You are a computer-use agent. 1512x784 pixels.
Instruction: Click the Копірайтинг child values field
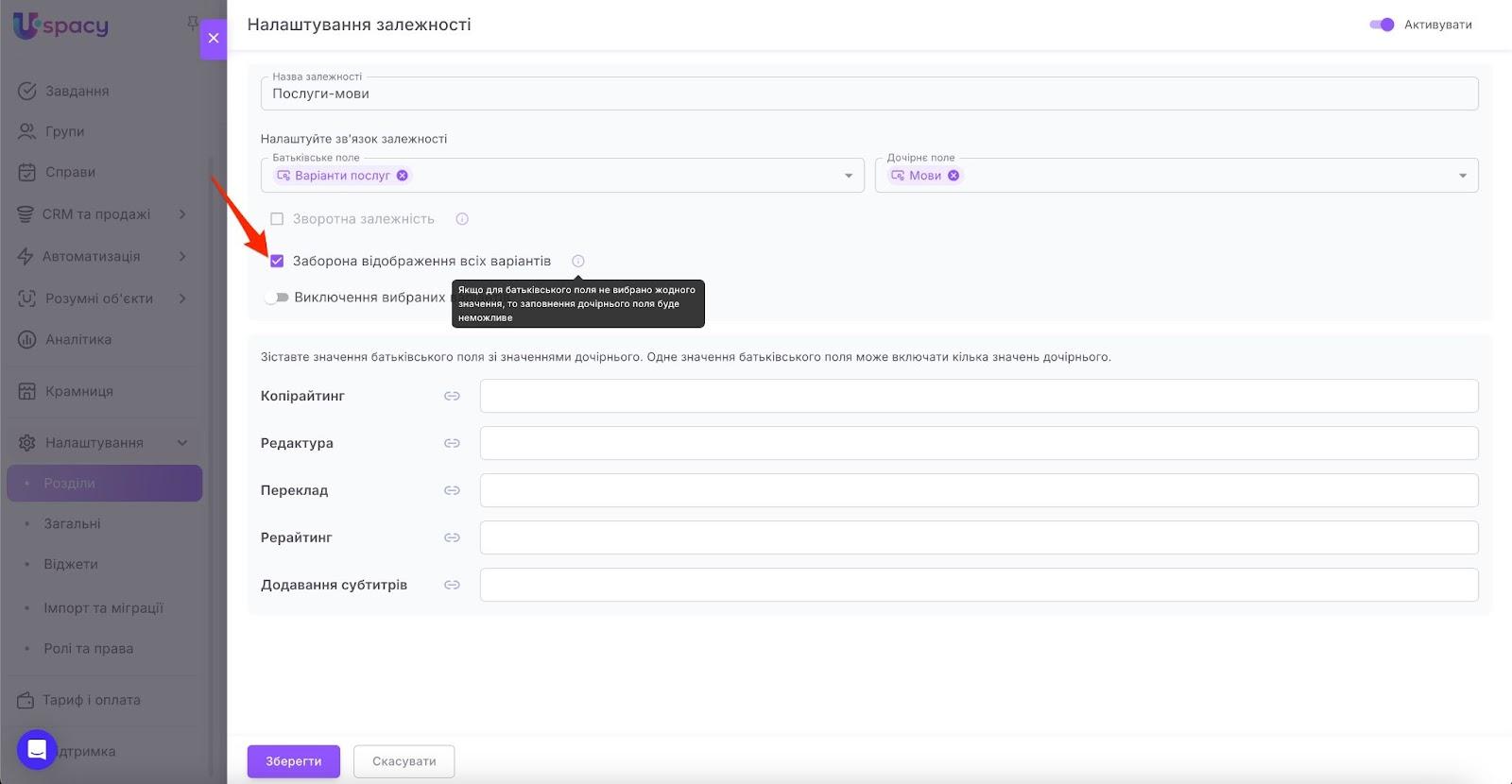pyautogui.click(x=979, y=396)
